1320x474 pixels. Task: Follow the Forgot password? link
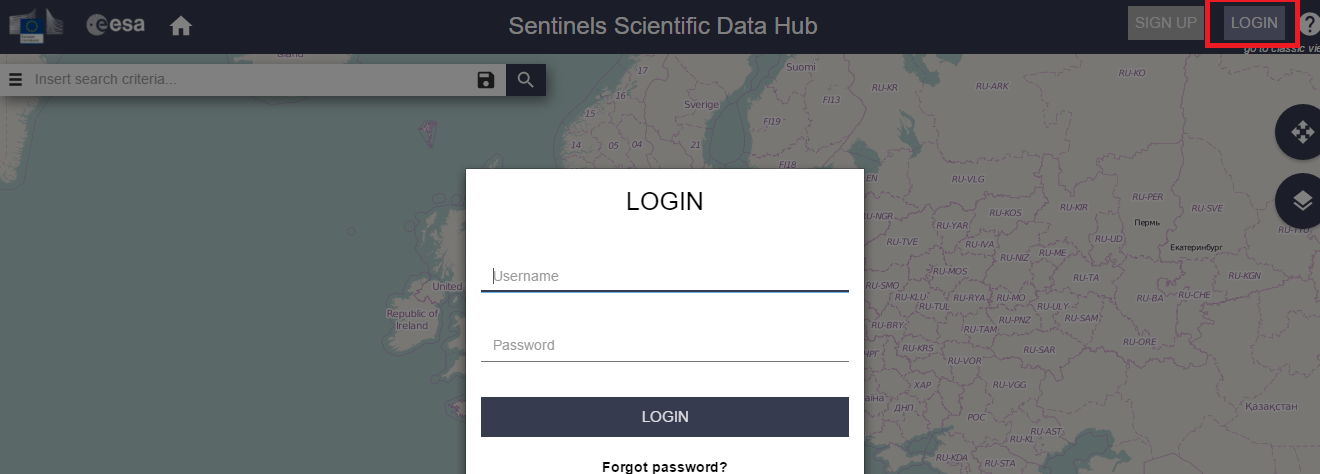point(665,467)
